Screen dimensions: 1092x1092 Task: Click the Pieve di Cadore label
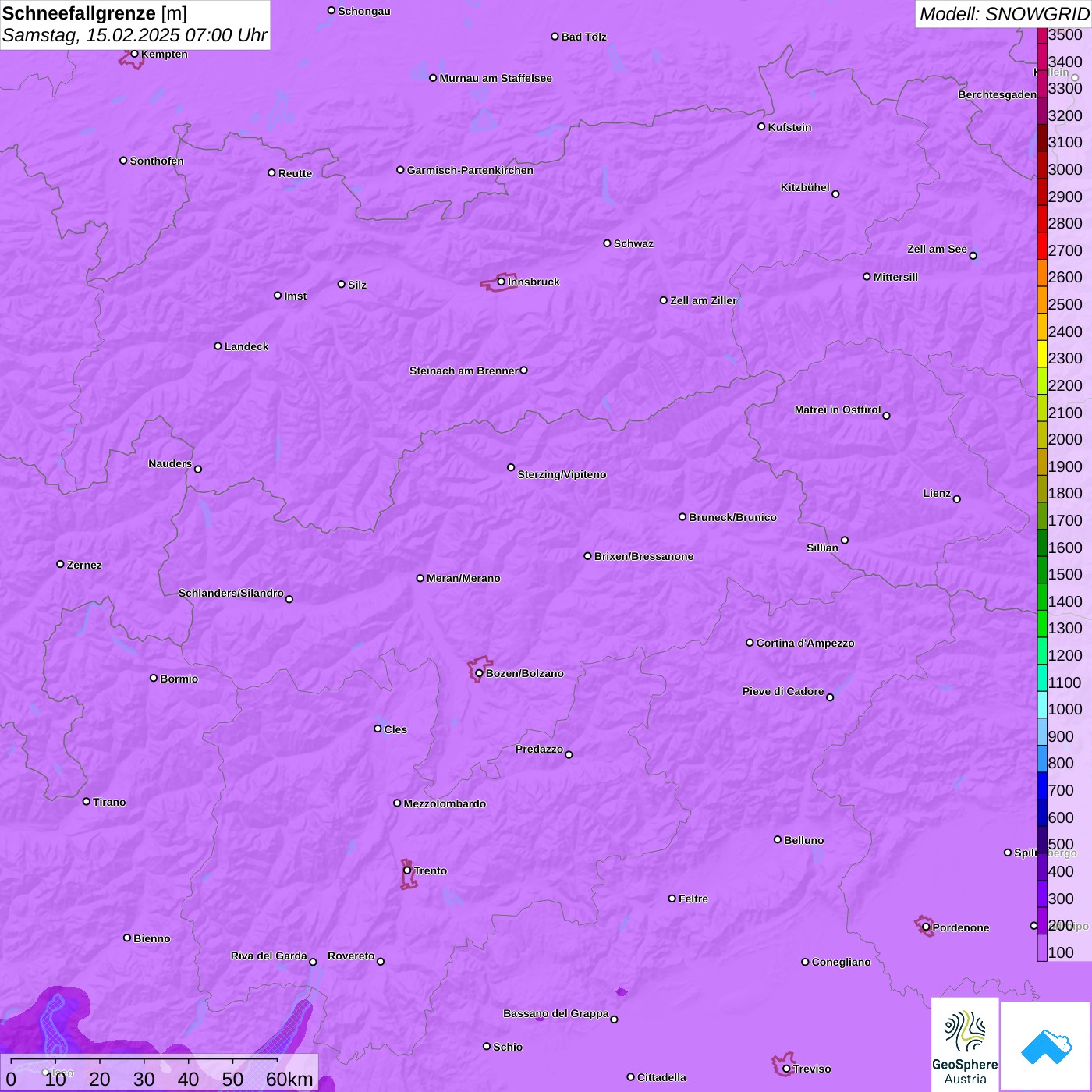(783, 691)
